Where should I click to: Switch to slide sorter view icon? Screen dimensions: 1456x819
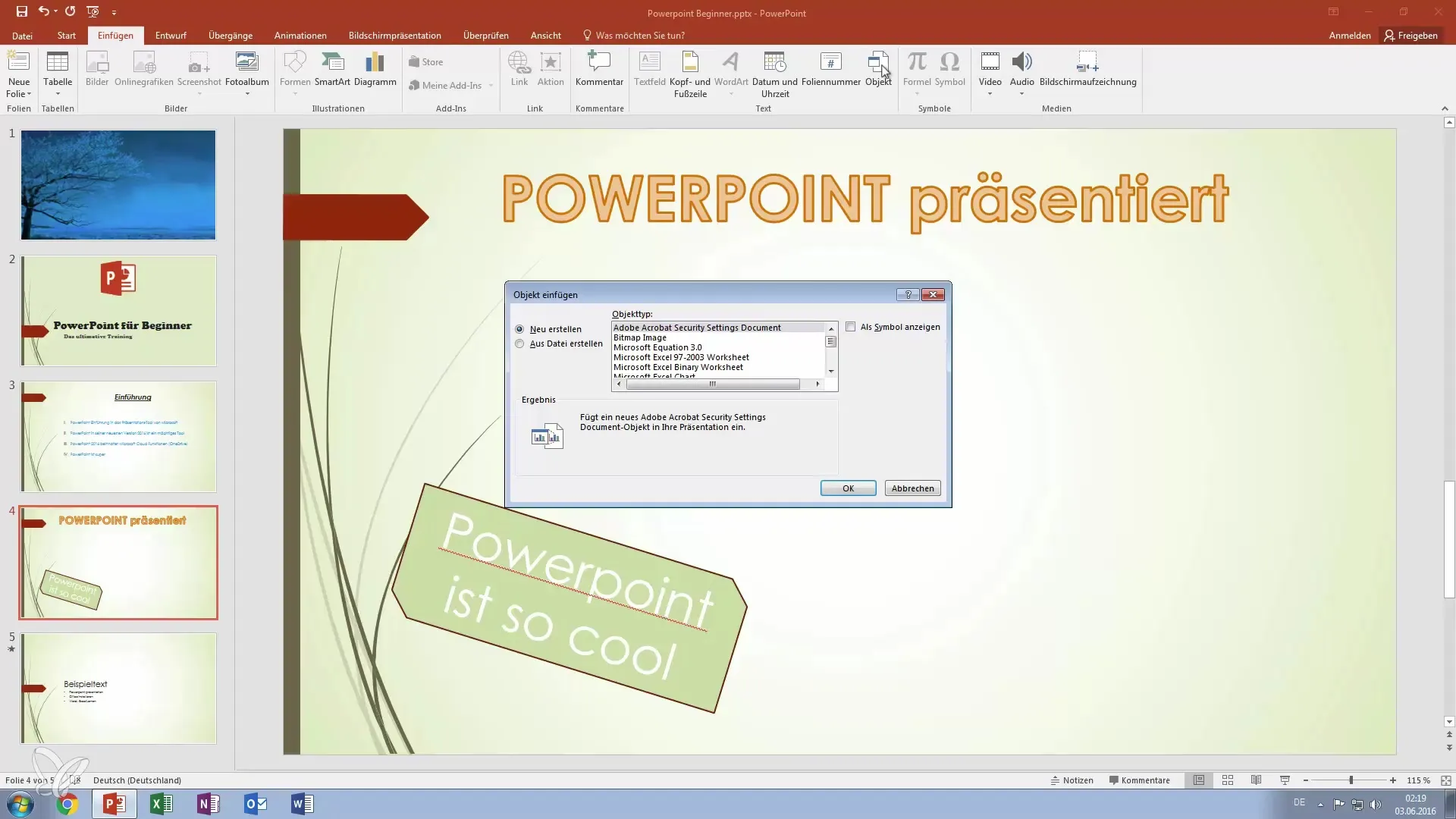pyautogui.click(x=1228, y=780)
